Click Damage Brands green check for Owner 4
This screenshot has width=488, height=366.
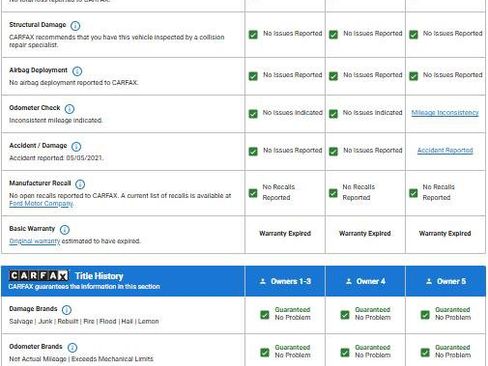click(x=345, y=315)
